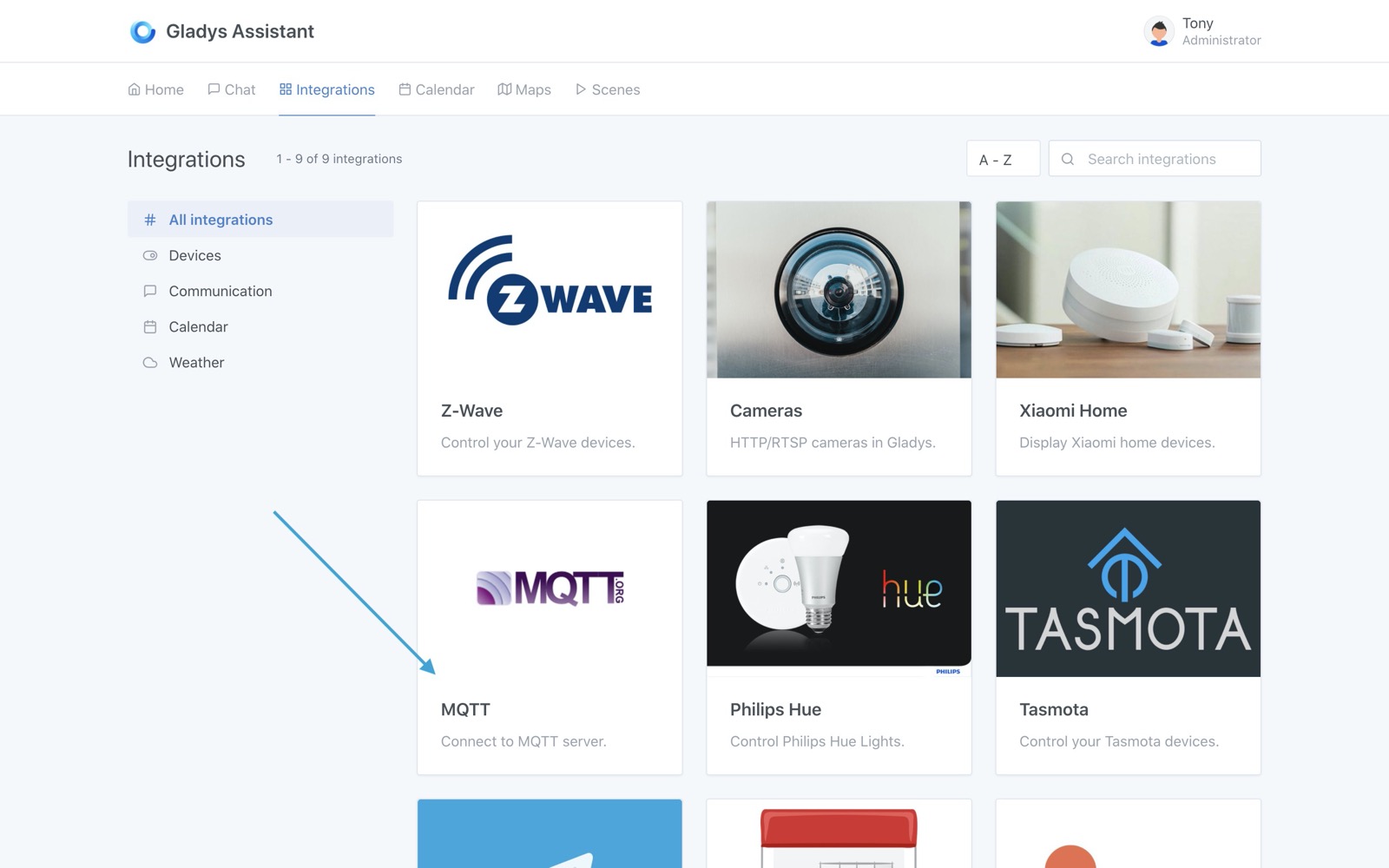Click the Home icon in navigation
The height and width of the screenshot is (868, 1389).
tap(135, 89)
